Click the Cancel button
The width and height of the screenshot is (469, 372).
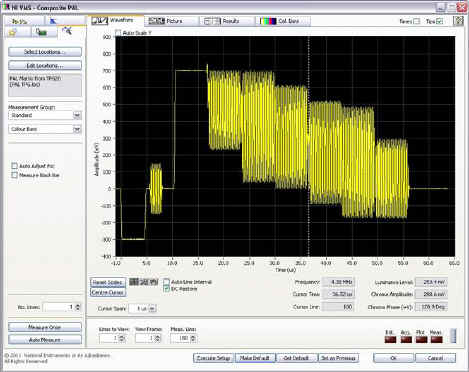pos(435,358)
